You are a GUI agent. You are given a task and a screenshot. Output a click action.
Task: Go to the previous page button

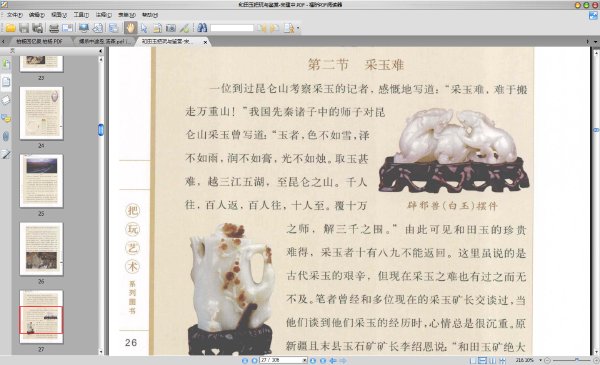(x=254, y=360)
